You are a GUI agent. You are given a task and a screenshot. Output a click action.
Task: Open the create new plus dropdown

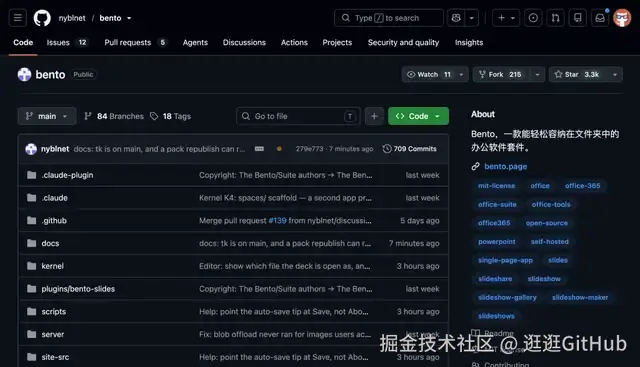coord(506,18)
